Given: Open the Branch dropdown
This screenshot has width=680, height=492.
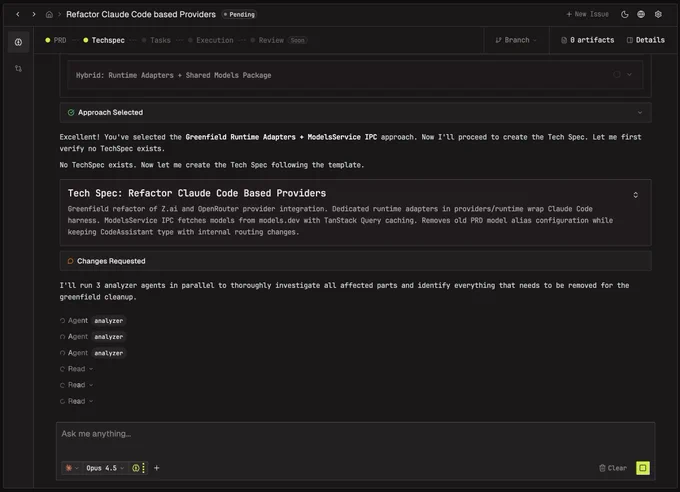Looking at the screenshot, I should [516, 40].
